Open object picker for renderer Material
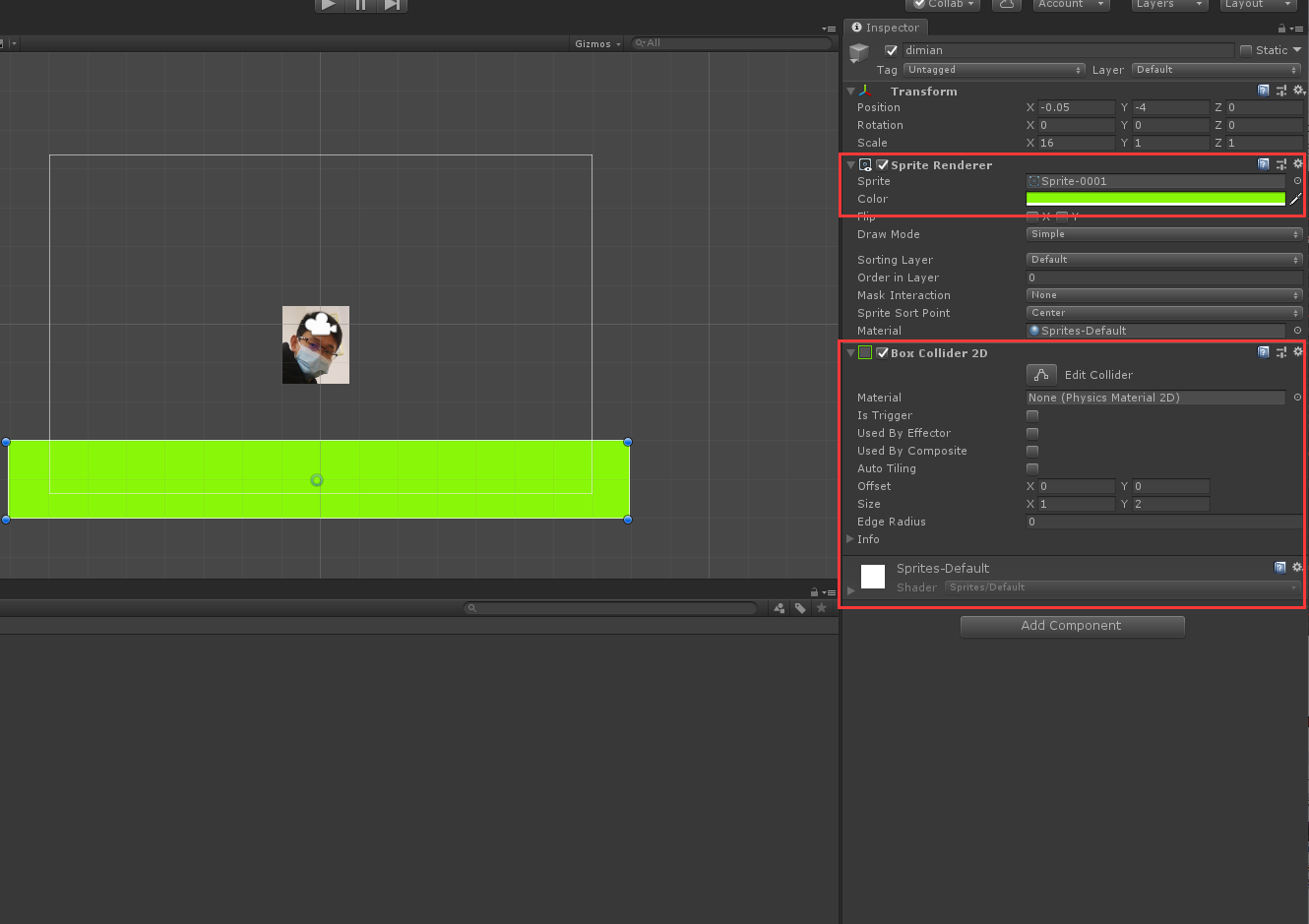1309x924 pixels. pos(1297,331)
